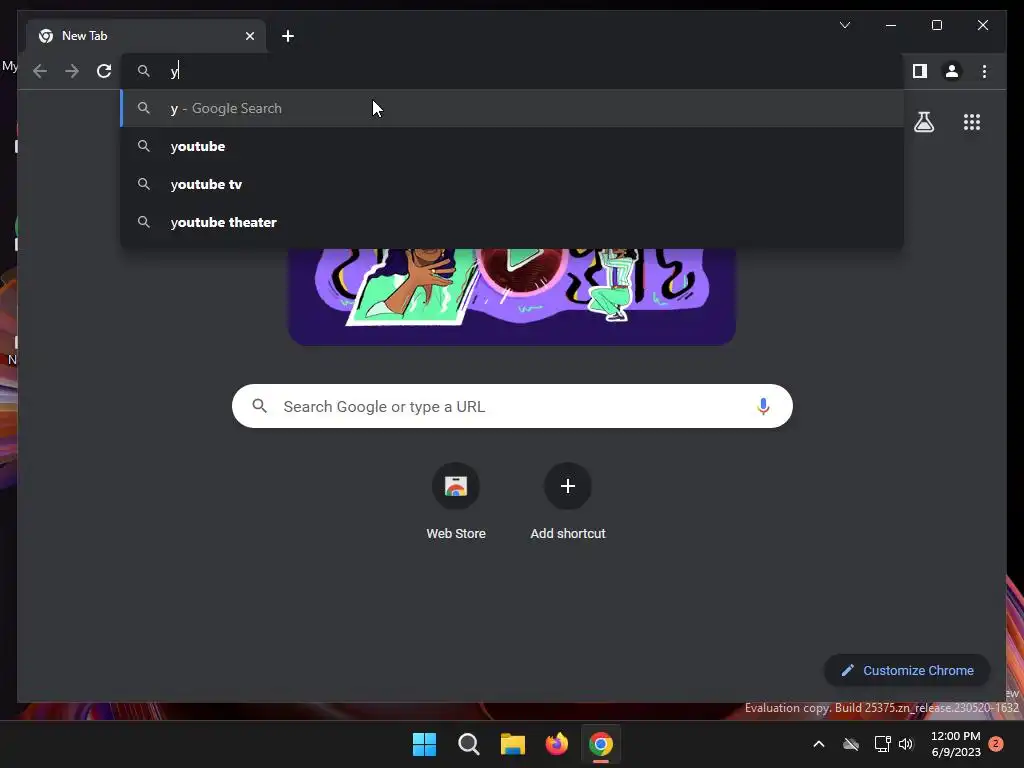1024x768 pixels.
Task: Click the magnifier icon in homepage search box
Action: (x=259, y=406)
